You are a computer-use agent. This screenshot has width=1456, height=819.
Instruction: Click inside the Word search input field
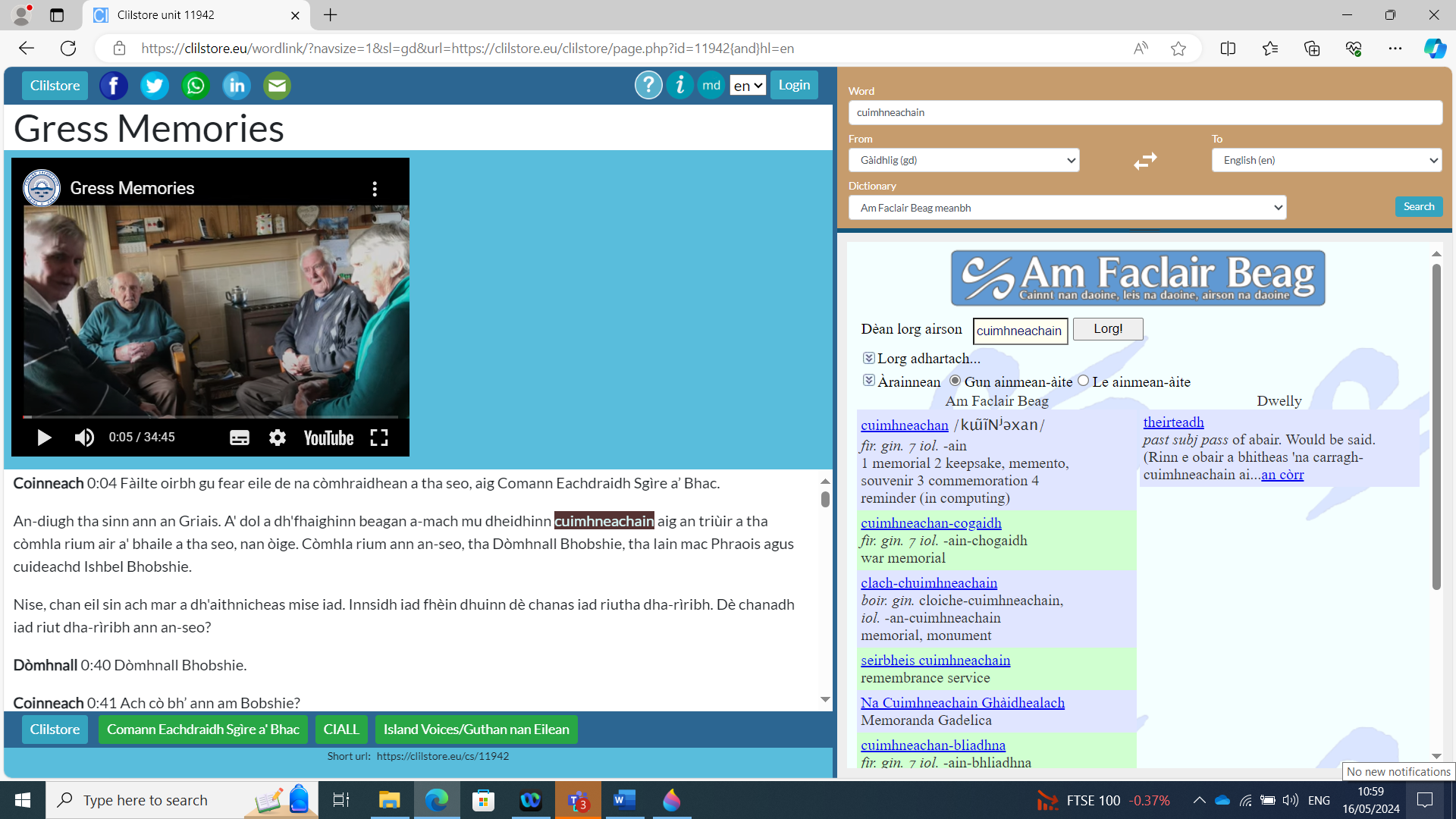coord(1145,112)
